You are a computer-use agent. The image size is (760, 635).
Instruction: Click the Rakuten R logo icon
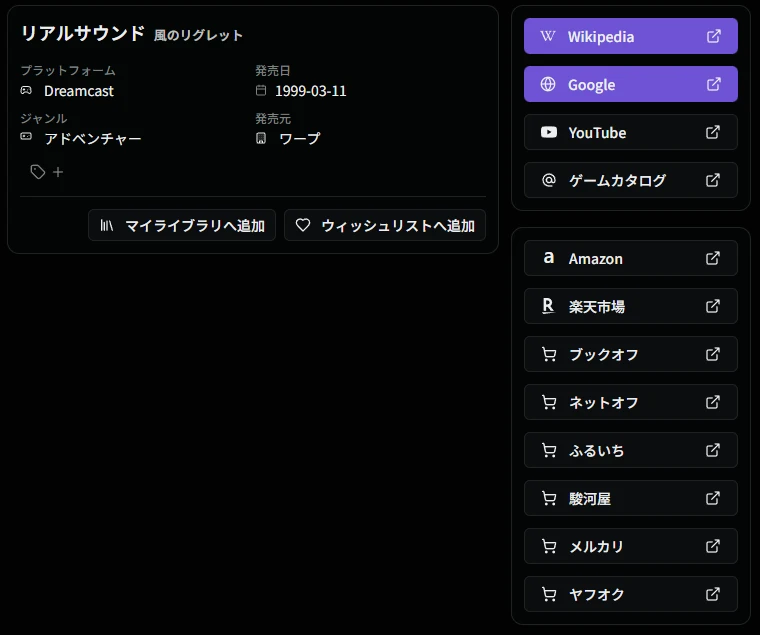tap(548, 306)
